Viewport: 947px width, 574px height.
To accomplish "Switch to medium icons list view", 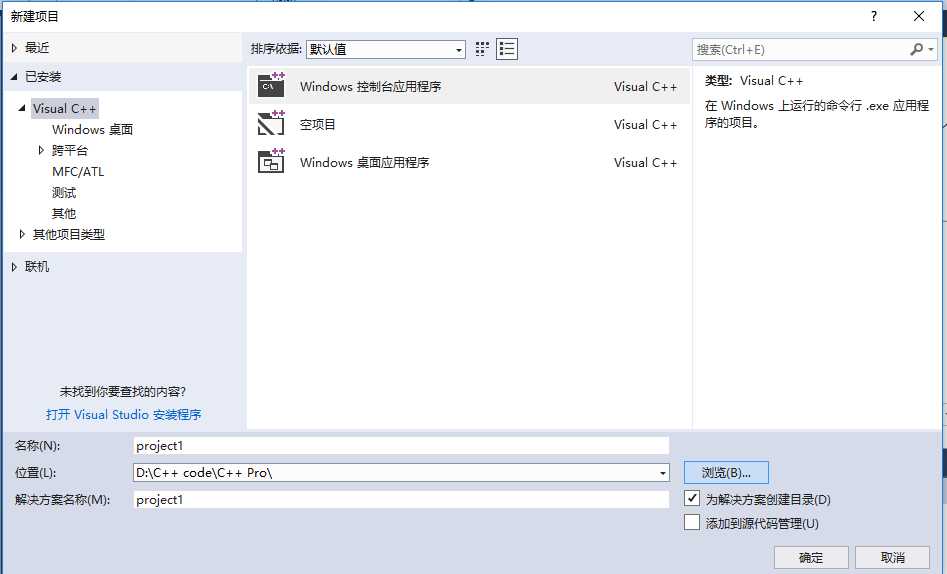I will tap(507, 49).
